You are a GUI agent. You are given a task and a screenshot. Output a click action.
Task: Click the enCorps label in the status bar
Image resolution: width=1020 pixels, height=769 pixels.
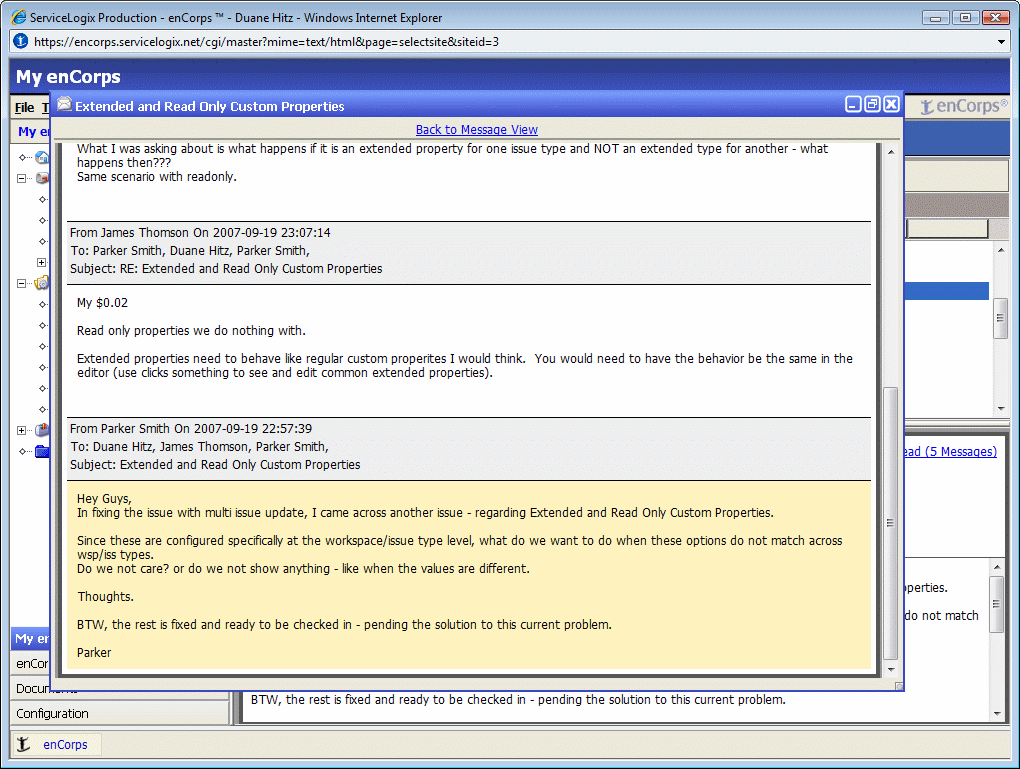[65, 744]
